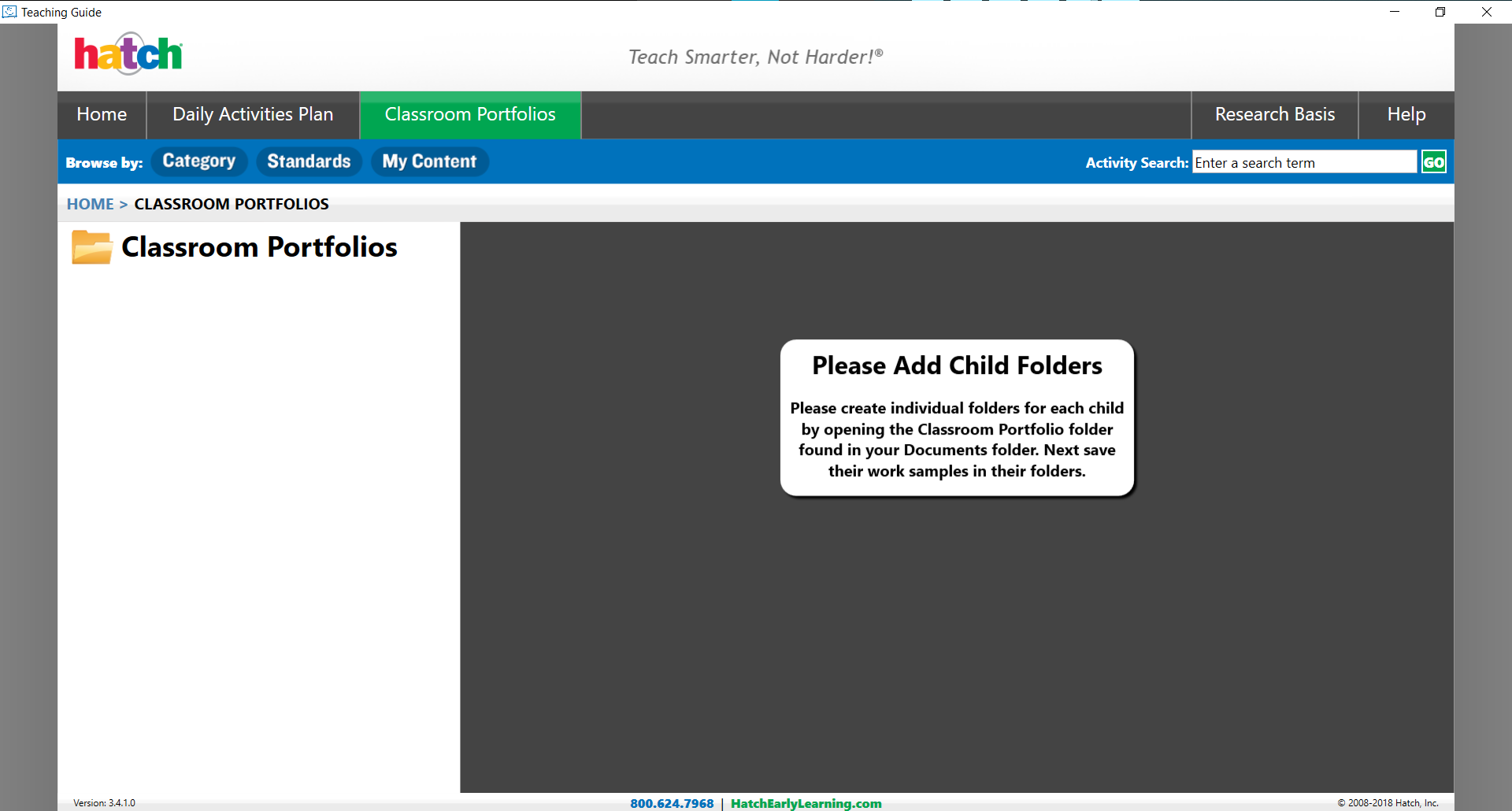Open the Daily Activities Plan tab
This screenshot has width=1512, height=811.
click(253, 115)
